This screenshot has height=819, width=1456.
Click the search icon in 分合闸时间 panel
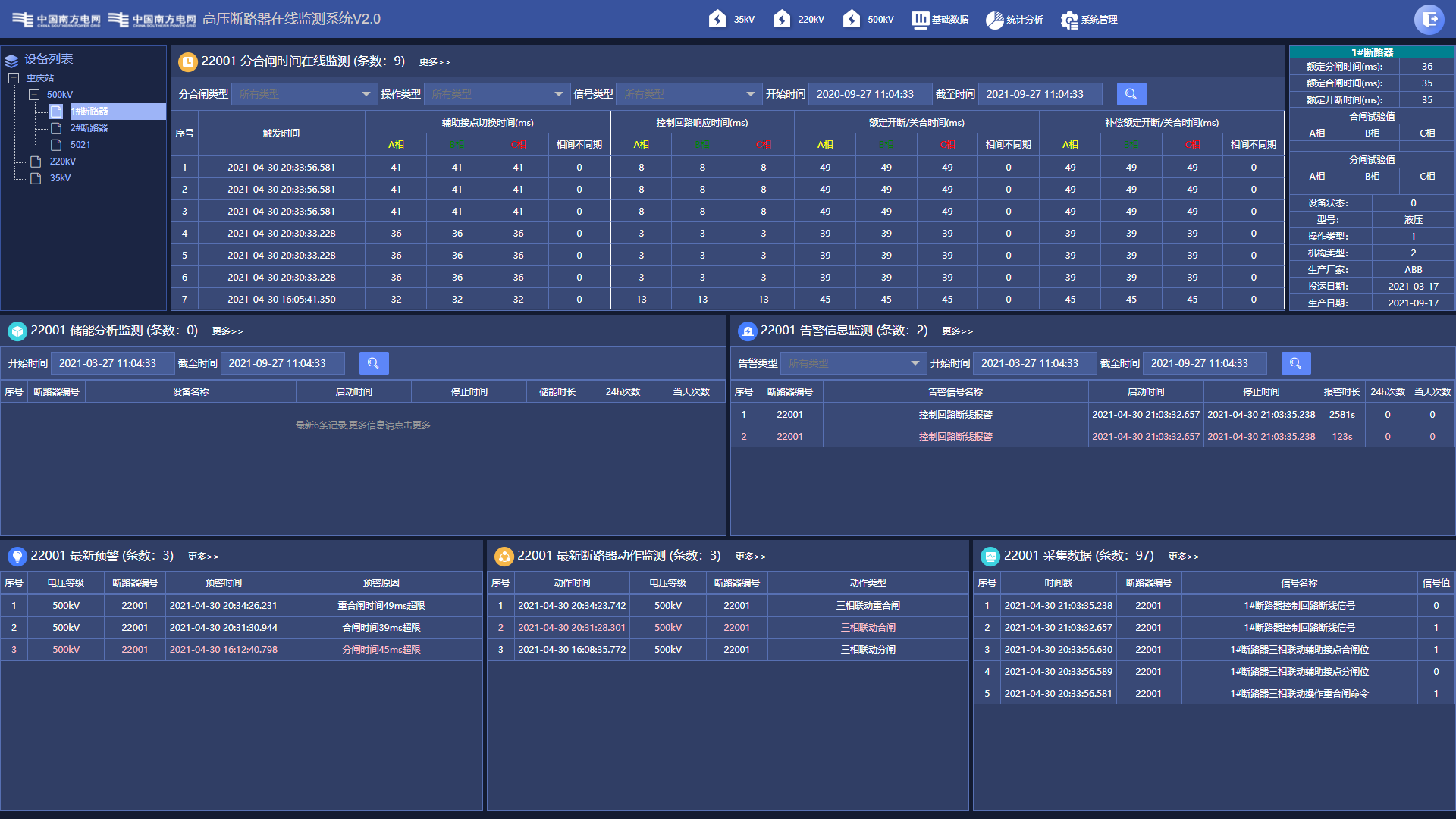[x=1131, y=94]
